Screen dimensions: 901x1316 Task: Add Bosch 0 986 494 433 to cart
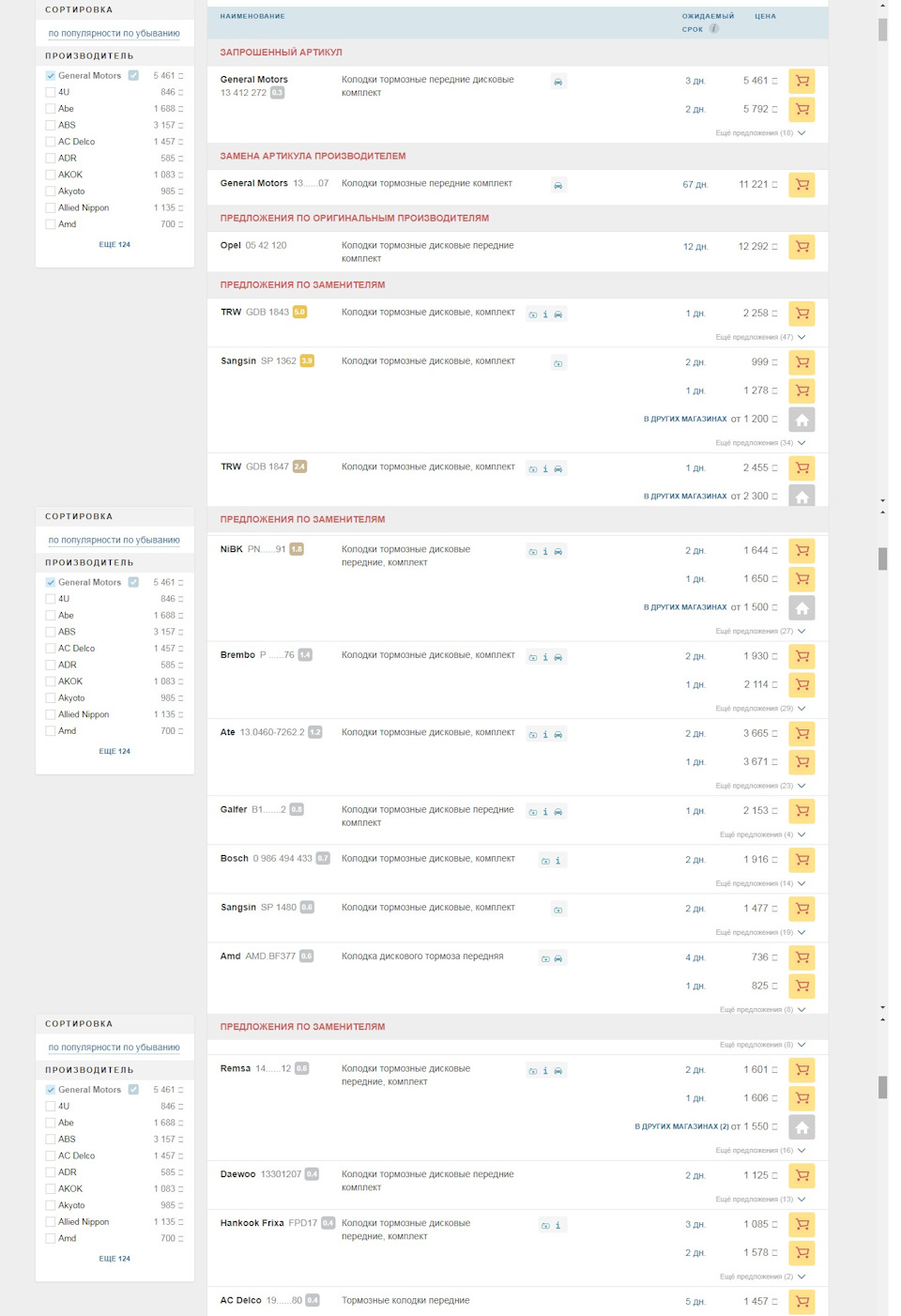pyautogui.click(x=802, y=860)
